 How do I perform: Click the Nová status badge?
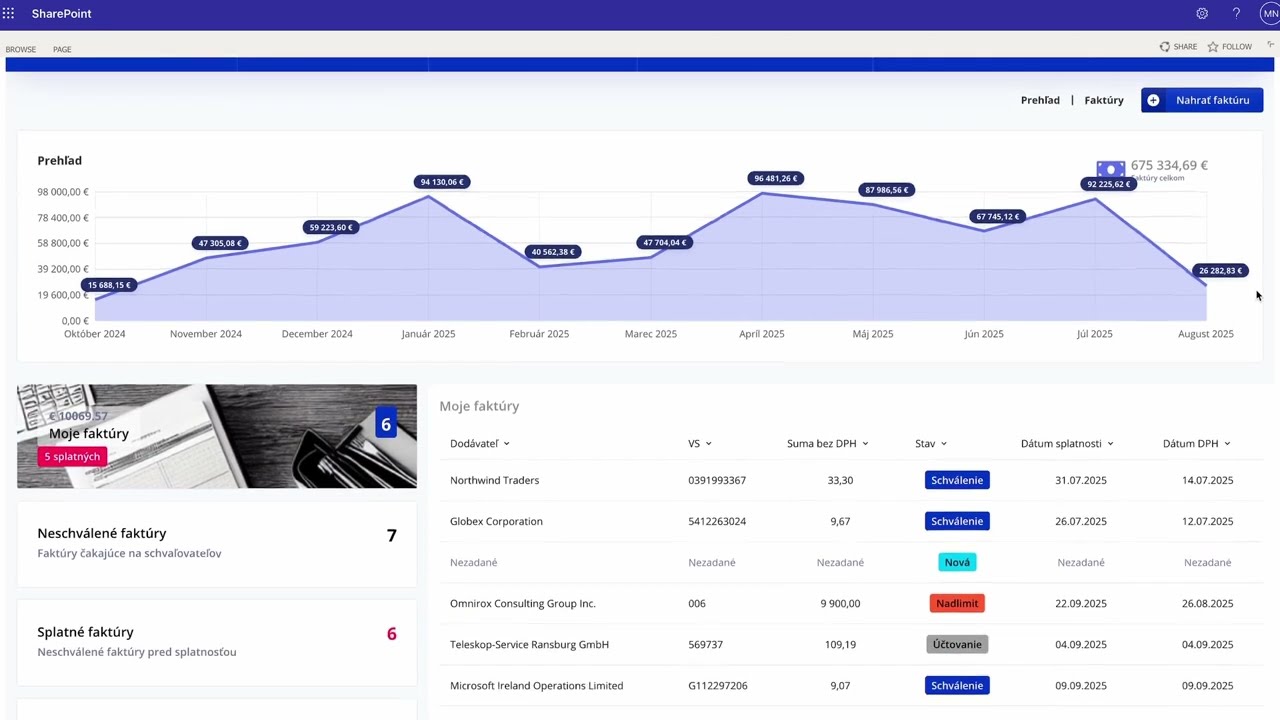[957, 562]
